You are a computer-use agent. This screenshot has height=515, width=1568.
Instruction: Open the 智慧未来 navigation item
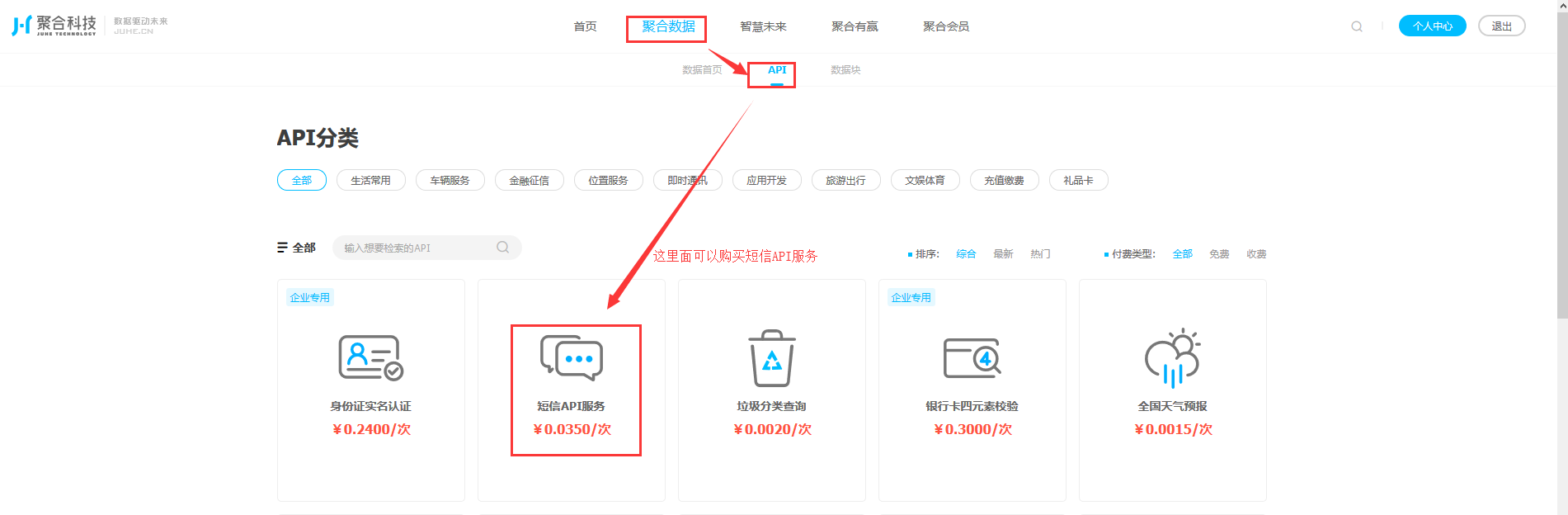coord(763,26)
